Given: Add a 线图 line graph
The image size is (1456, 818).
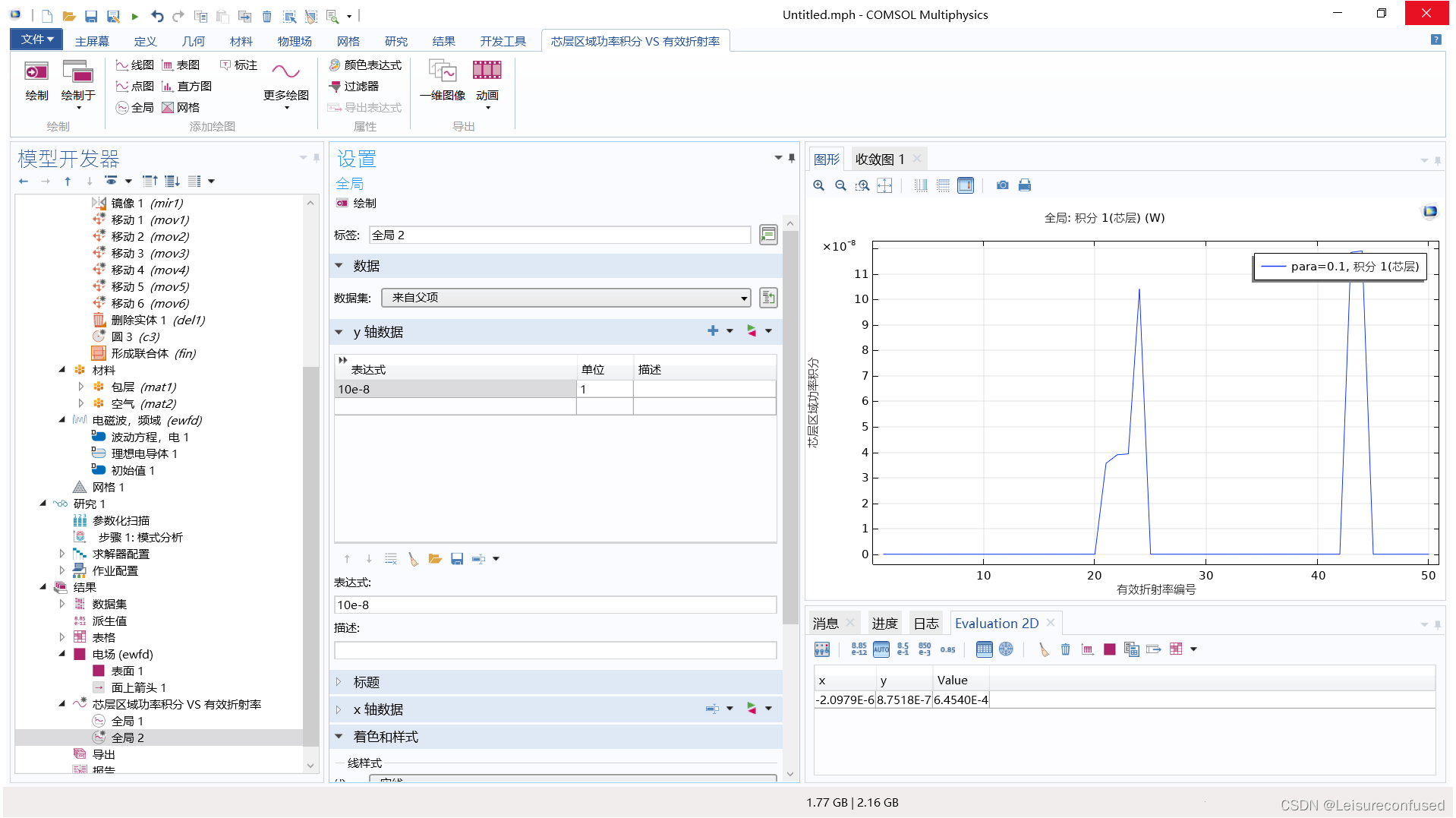Looking at the screenshot, I should point(134,65).
